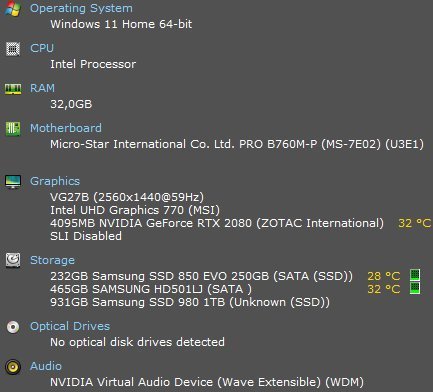Image resolution: width=433 pixels, height=392 pixels.
Task: Open the Audio section link
Action: click(46, 366)
